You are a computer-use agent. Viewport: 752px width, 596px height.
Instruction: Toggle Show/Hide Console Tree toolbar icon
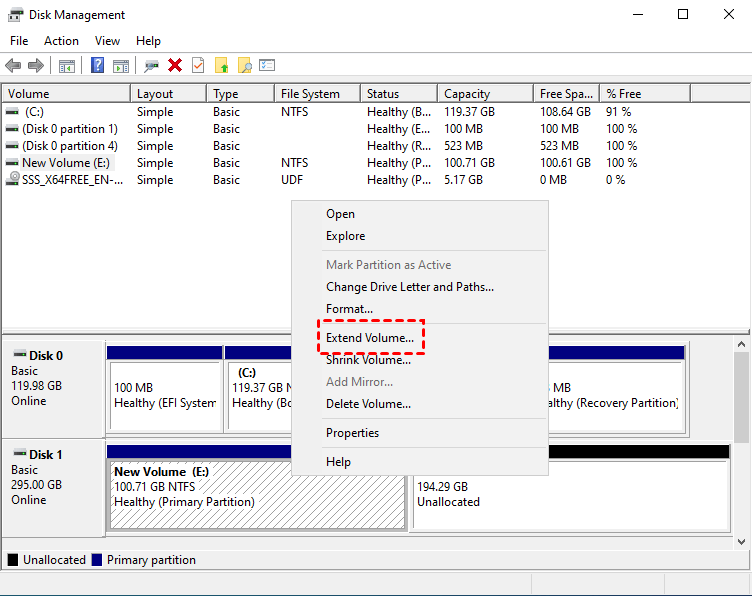67,66
